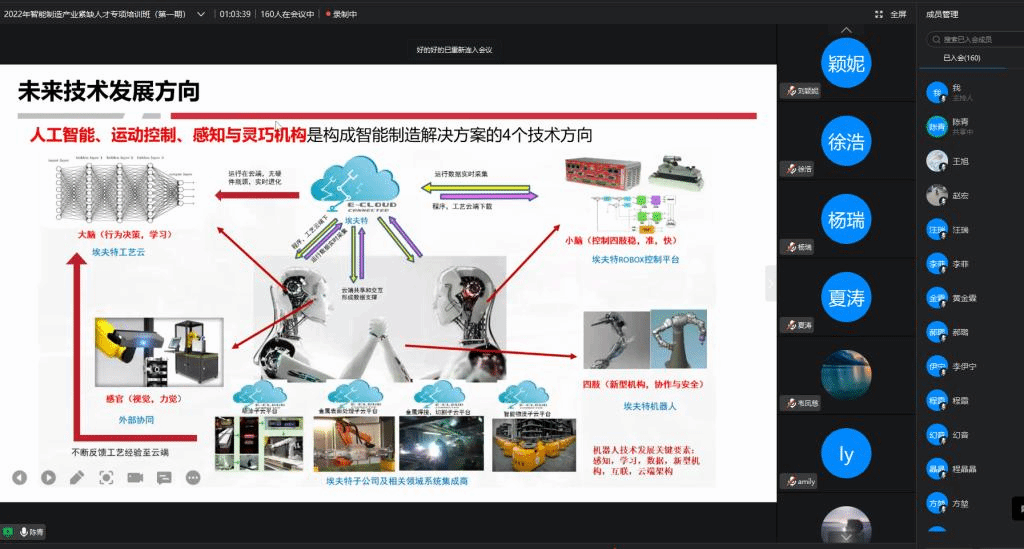
Task: Select member 李菲 in list
Action: (x=972, y=264)
